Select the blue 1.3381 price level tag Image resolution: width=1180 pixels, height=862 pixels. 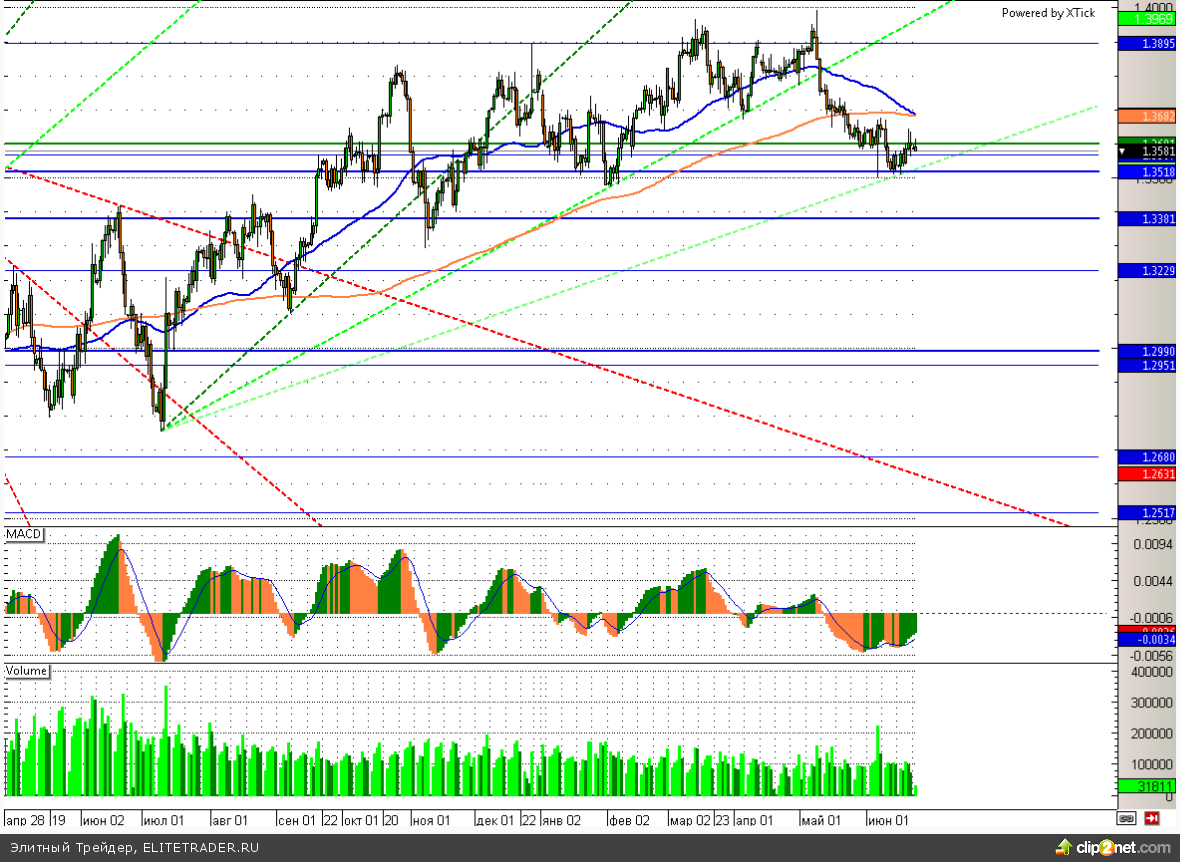[x=1147, y=219]
